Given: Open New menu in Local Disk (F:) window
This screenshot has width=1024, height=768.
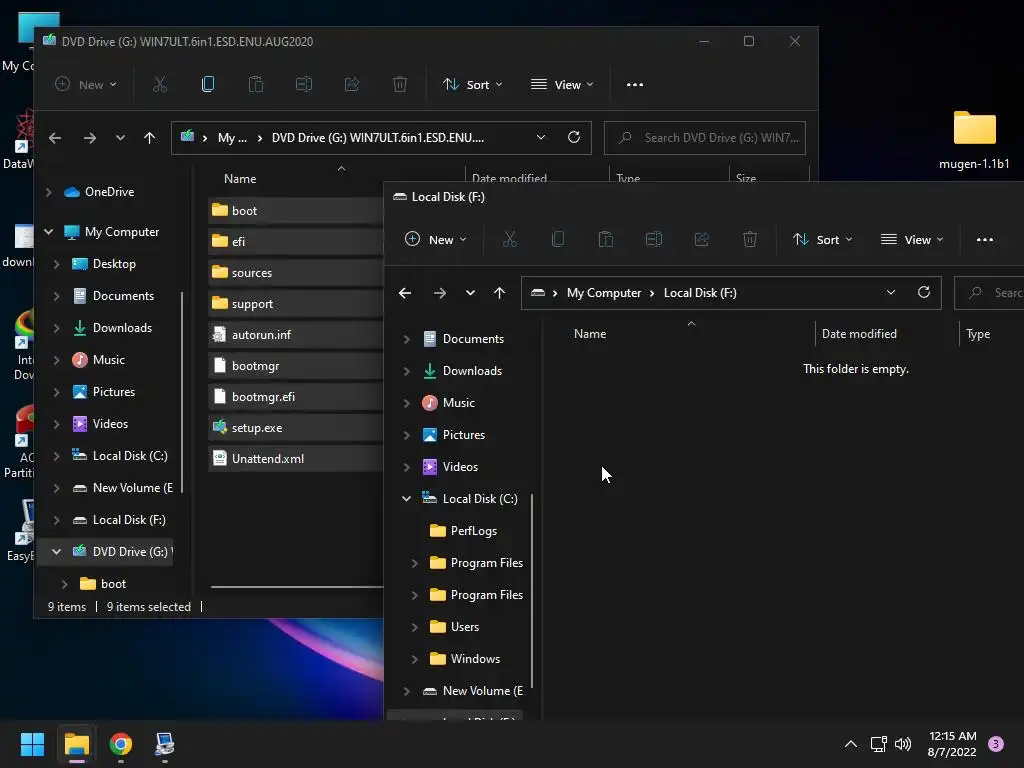Looking at the screenshot, I should pos(435,240).
